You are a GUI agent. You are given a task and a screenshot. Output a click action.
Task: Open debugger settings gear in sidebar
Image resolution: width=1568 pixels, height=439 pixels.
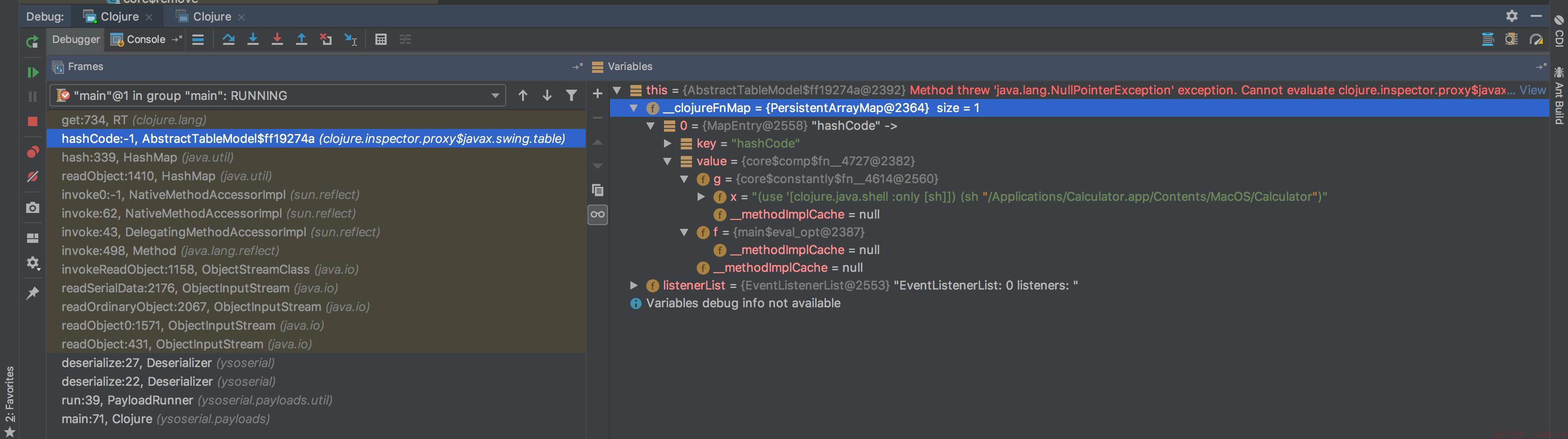click(33, 263)
